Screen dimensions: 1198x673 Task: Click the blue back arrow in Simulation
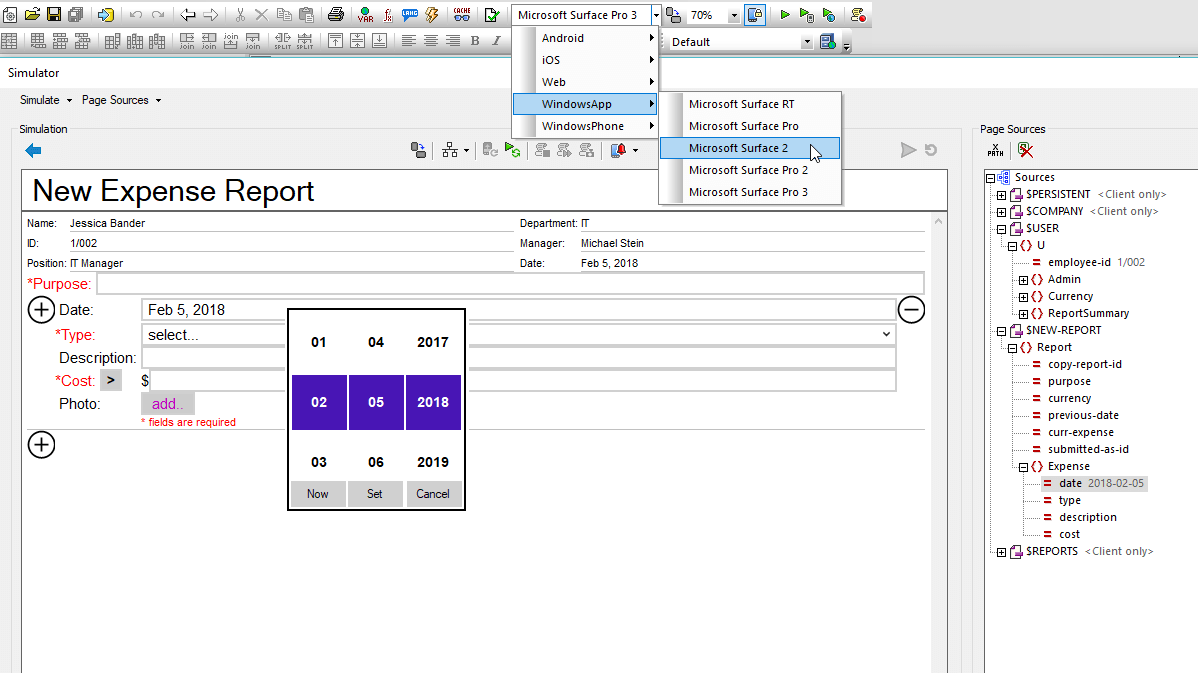pos(33,150)
